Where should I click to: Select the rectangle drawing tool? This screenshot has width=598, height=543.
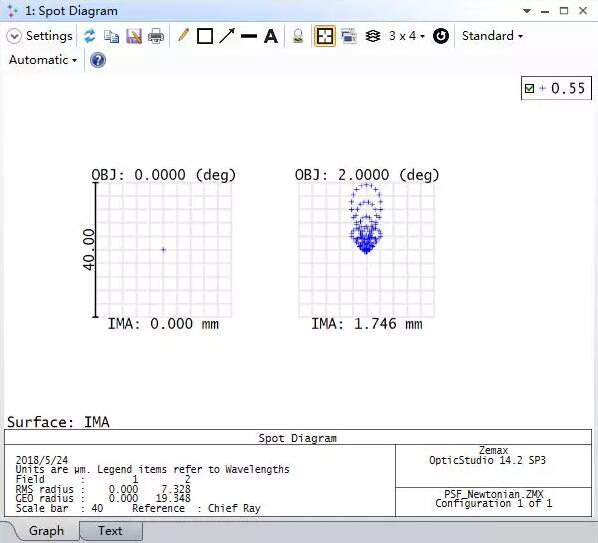tap(205, 37)
